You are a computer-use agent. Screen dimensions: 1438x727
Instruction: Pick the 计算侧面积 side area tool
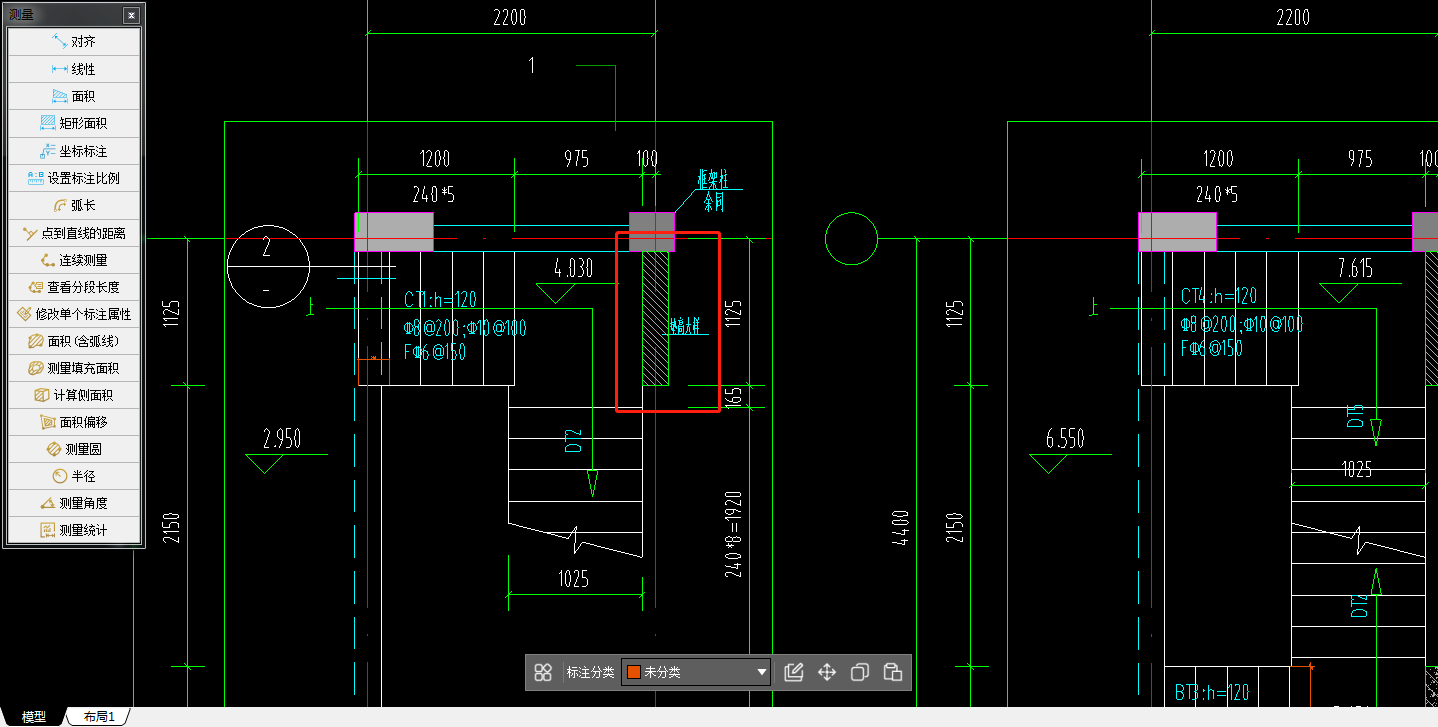pyautogui.click(x=74, y=395)
